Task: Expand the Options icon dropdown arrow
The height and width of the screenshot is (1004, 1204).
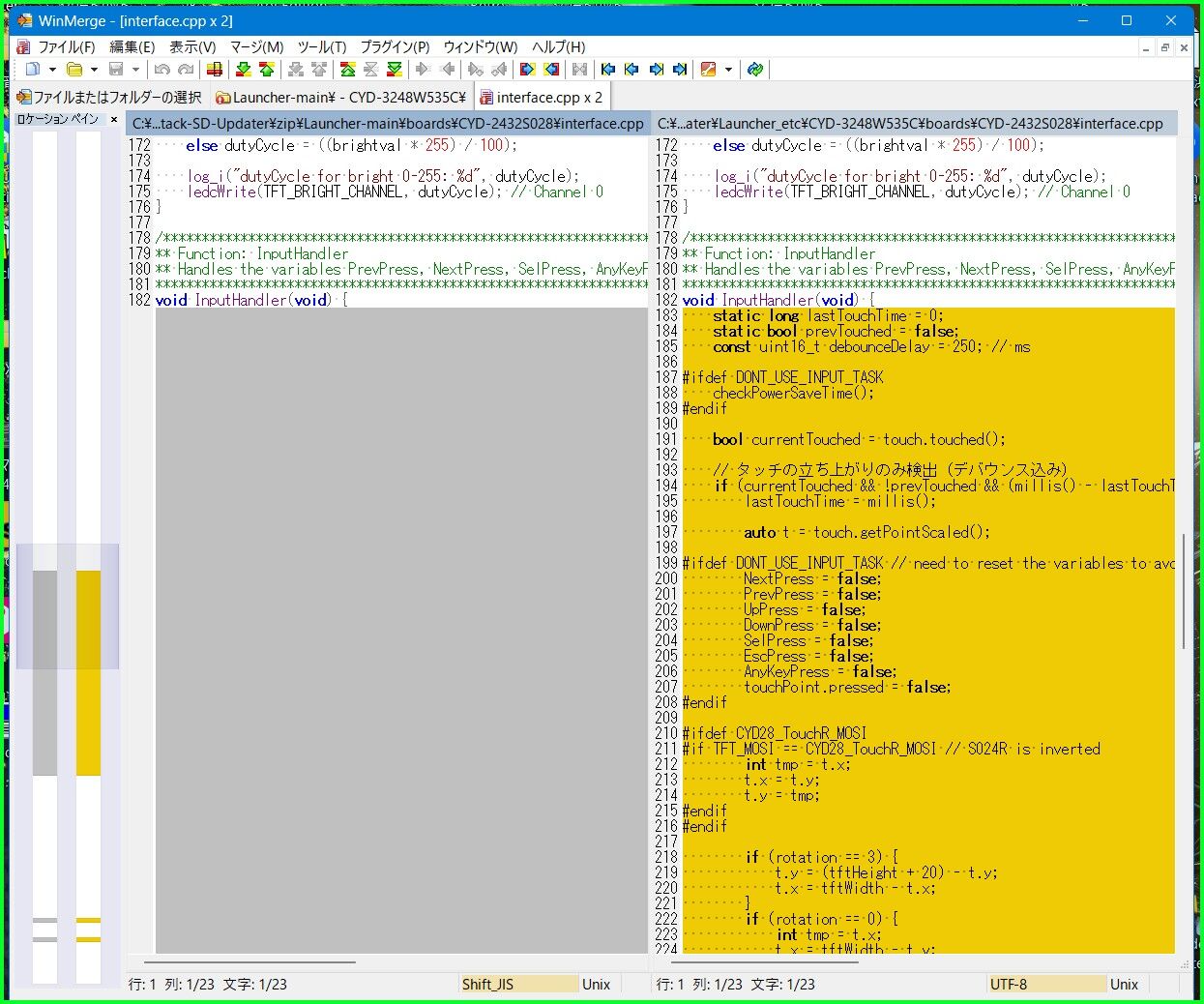Action: click(728, 70)
